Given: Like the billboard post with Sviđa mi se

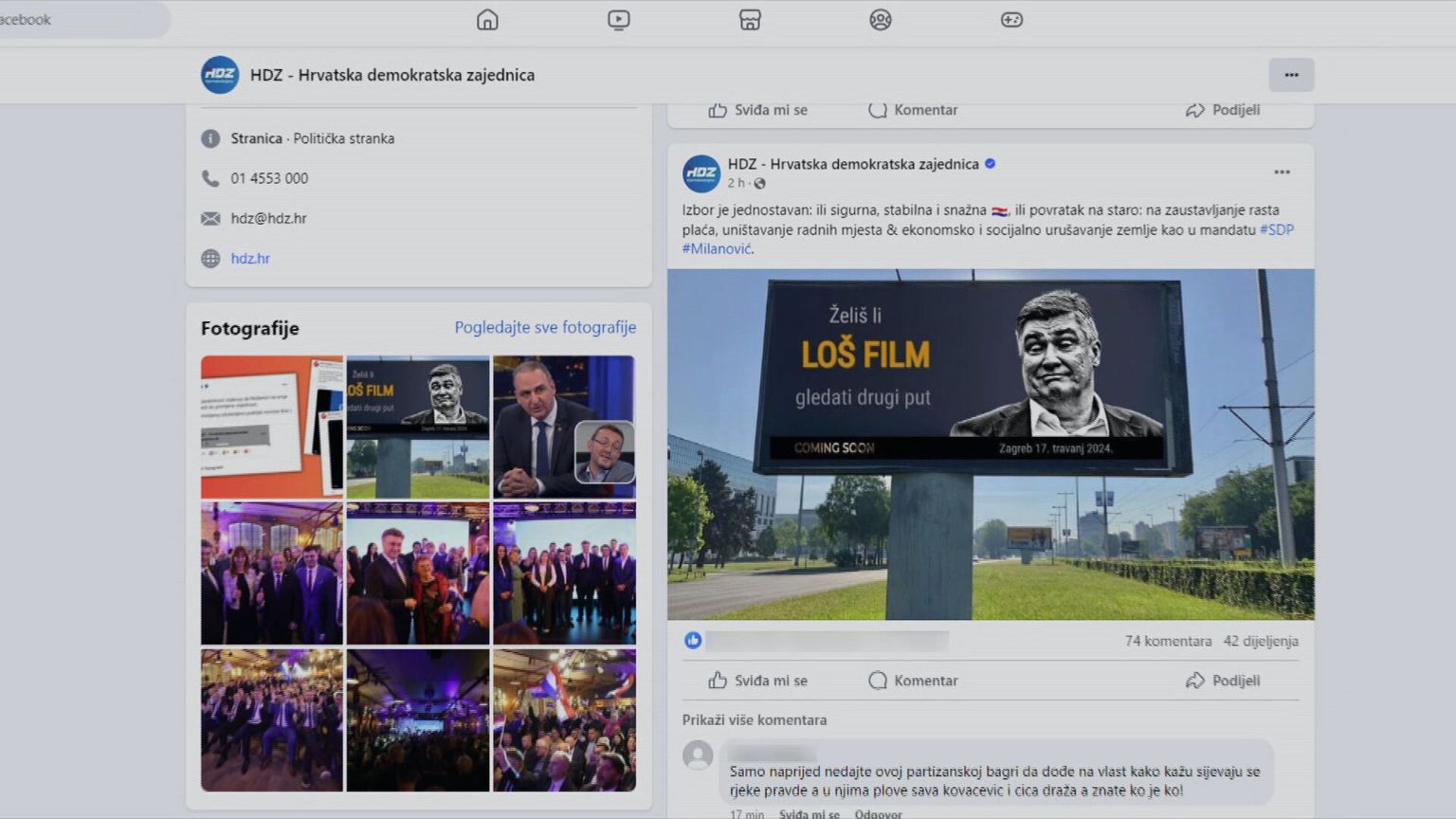Looking at the screenshot, I should [758, 681].
